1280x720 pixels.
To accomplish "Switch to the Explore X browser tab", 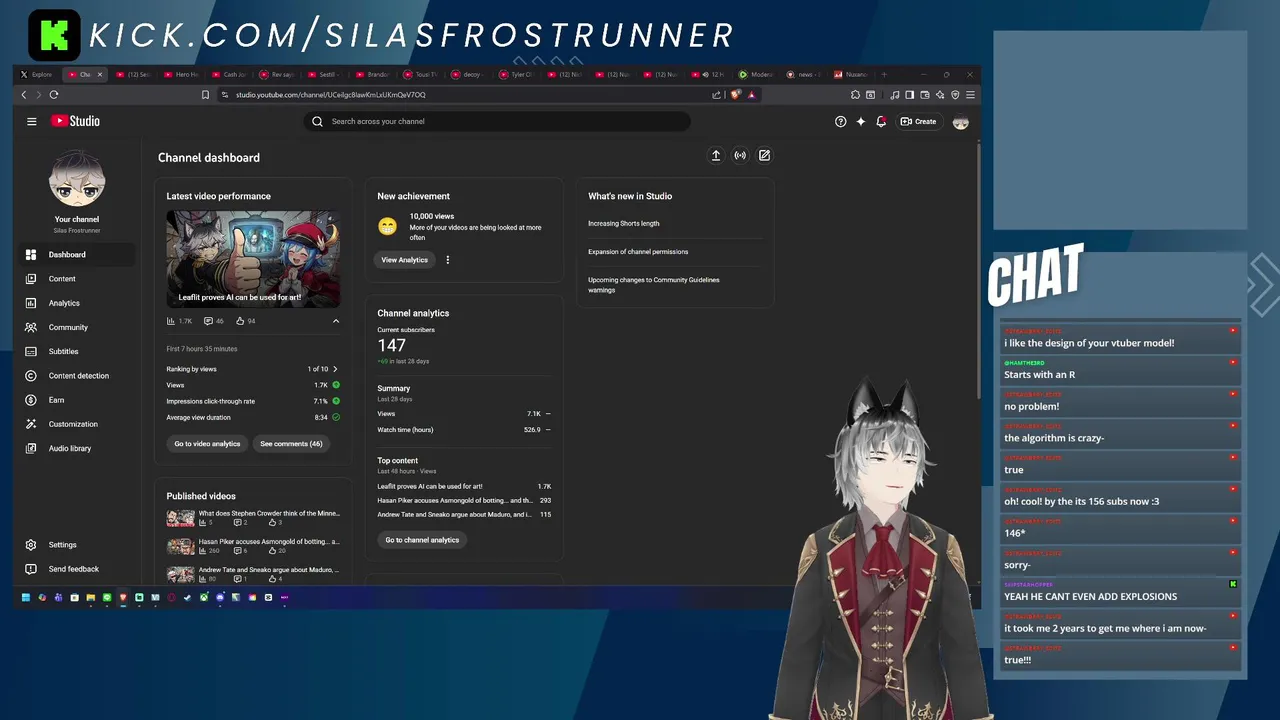I will (38, 74).
